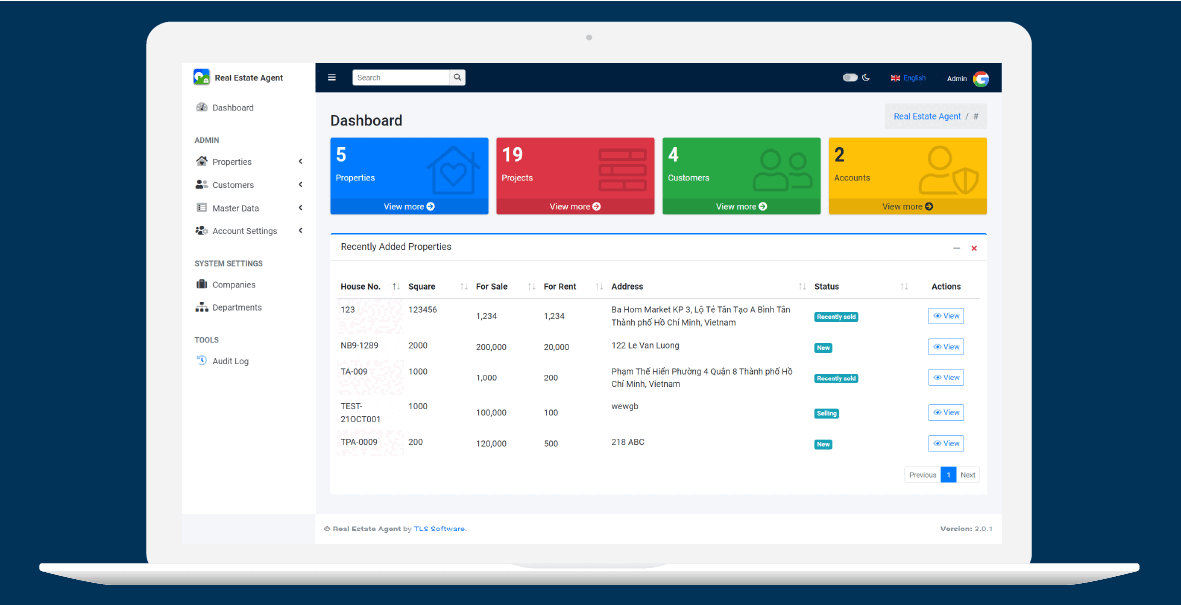The image size is (1181, 605).
Task: Focus the Search input field
Action: (401, 78)
